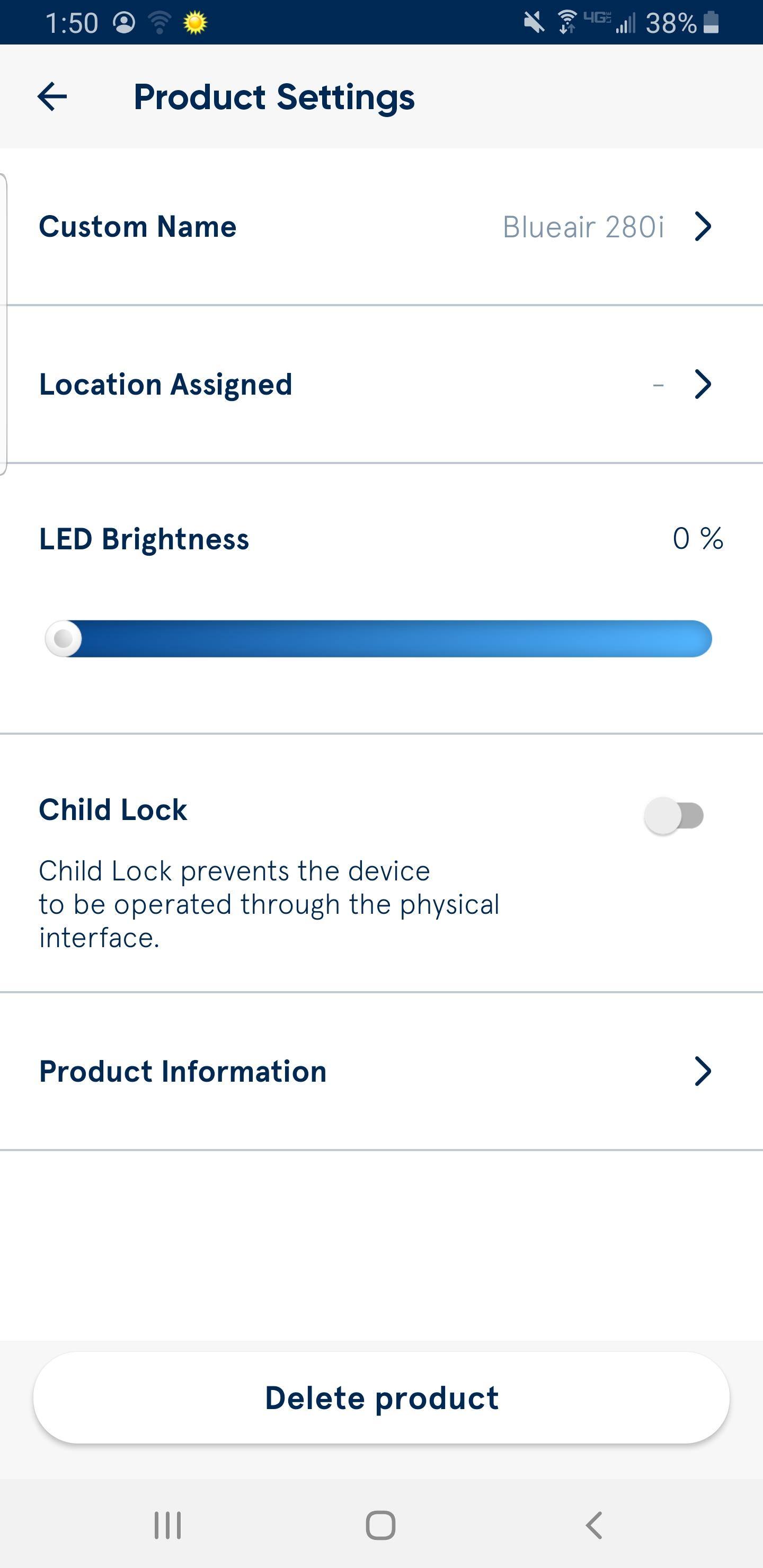This screenshot has height=1568, width=763.
Task: Expand Location Assigned chevron
Action: pos(703,384)
